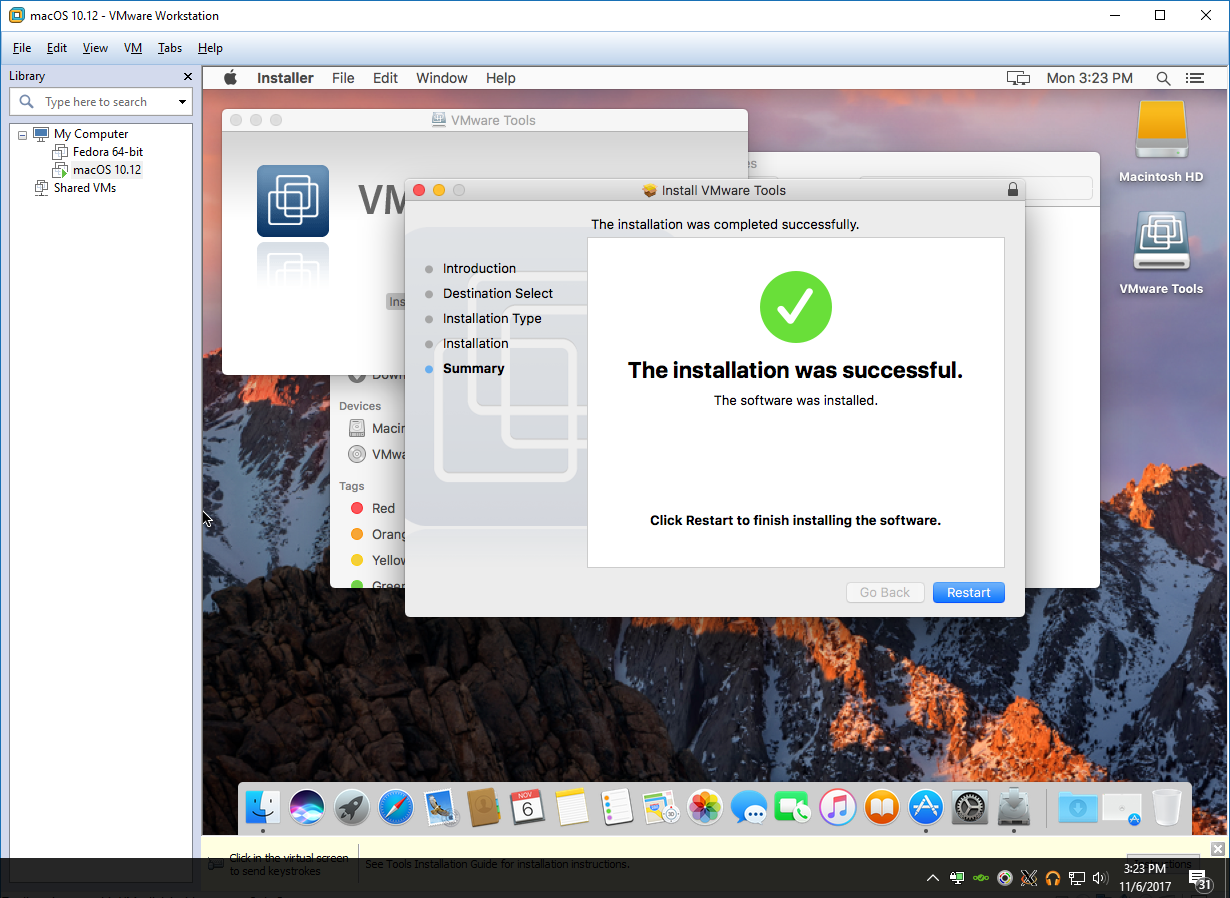Open the Mail app in dock

(x=439, y=806)
